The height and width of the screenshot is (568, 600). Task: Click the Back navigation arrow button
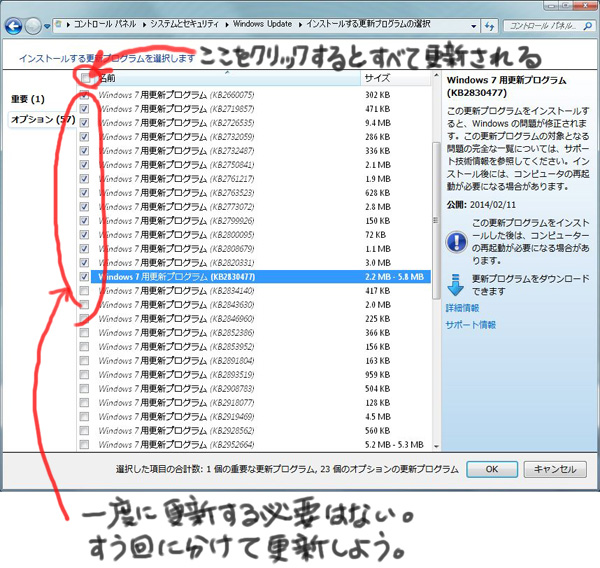point(15,24)
